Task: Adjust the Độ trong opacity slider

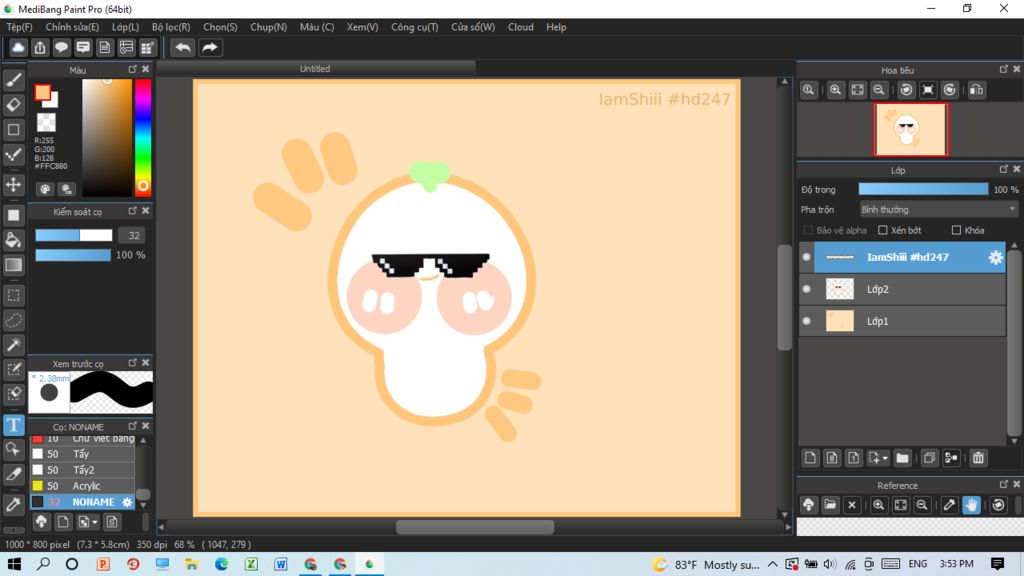Action: coord(923,189)
